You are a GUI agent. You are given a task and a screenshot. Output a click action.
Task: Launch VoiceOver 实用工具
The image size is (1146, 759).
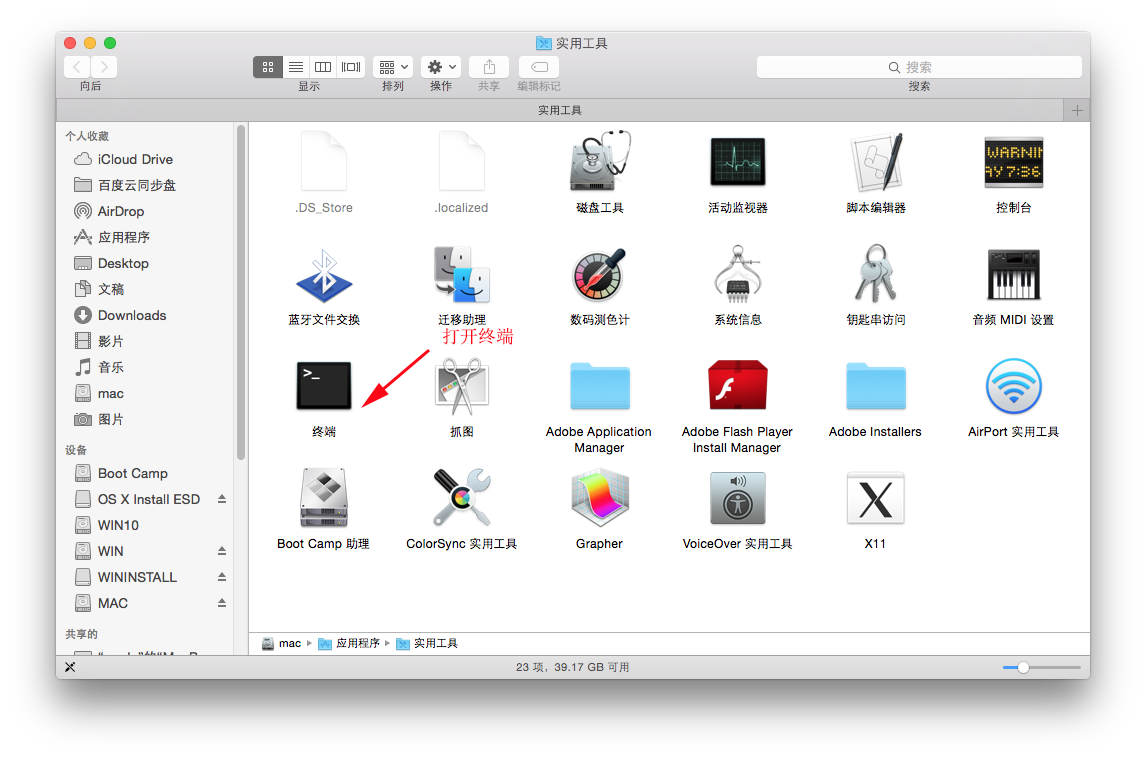pos(737,498)
